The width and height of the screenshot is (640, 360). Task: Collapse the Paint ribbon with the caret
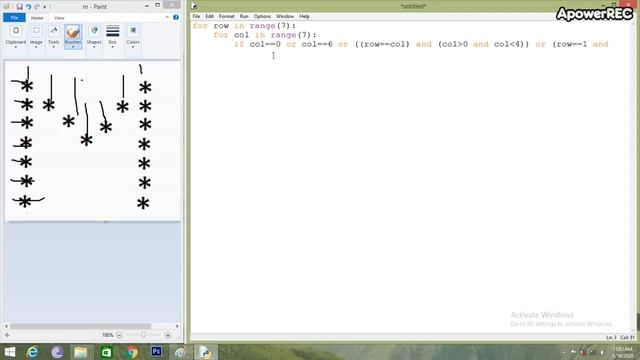click(x=167, y=18)
